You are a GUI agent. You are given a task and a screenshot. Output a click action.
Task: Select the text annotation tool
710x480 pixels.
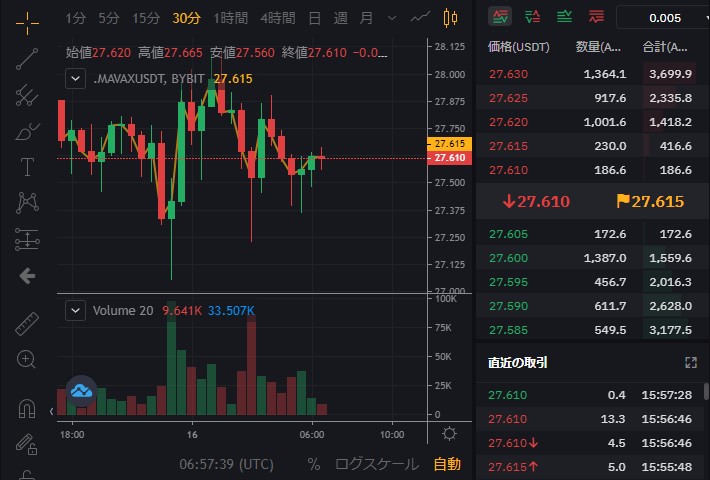click(x=27, y=166)
